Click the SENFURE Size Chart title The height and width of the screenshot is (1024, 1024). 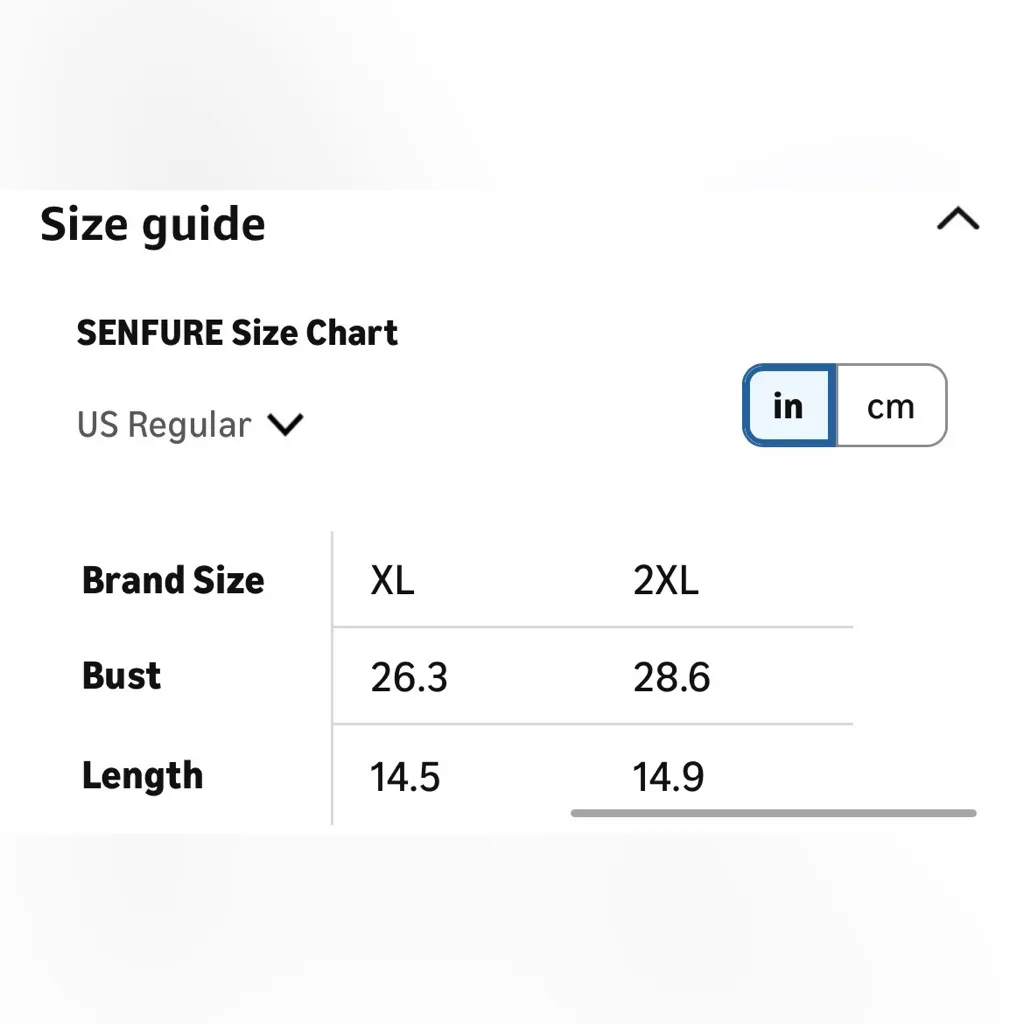pos(237,333)
